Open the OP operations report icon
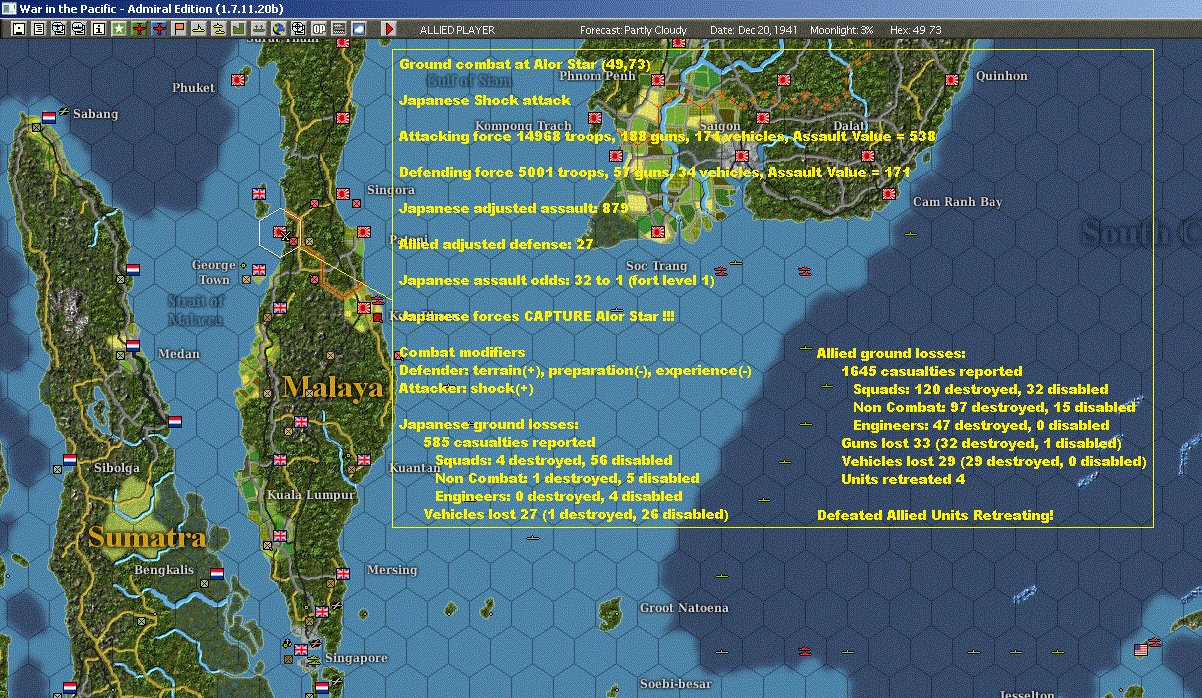The width and height of the screenshot is (1202, 698). pyautogui.click(x=318, y=29)
